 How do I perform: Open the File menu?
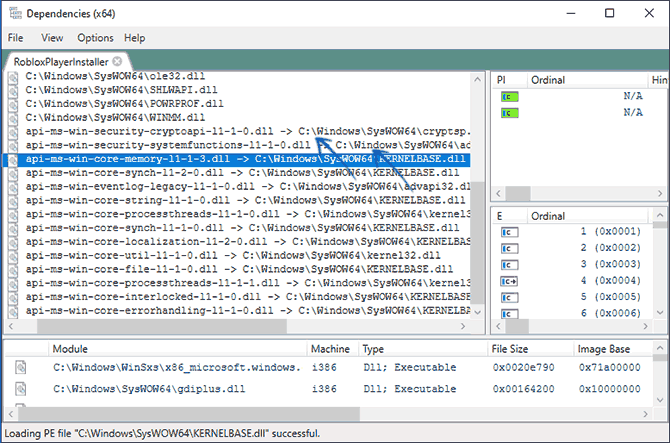point(15,38)
